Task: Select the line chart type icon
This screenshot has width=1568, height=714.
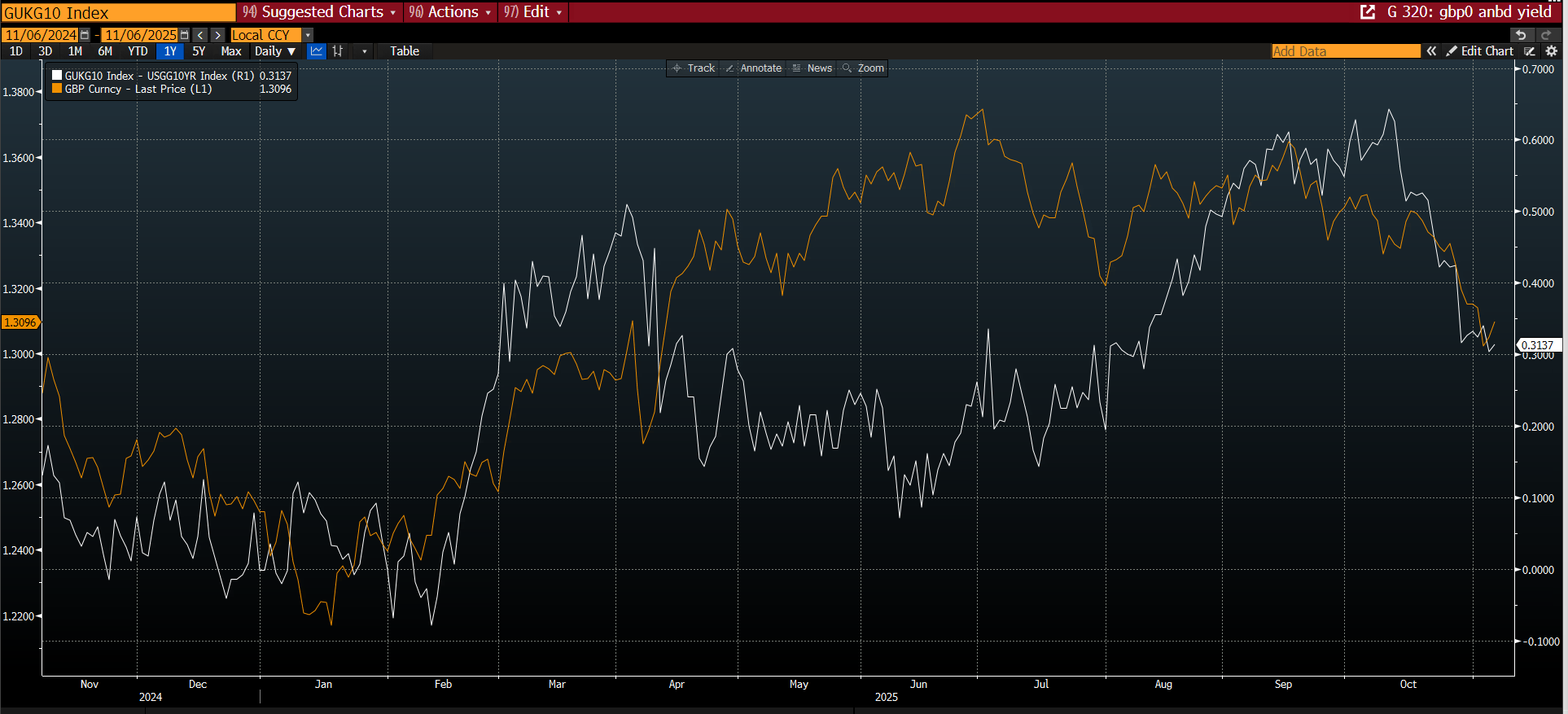Action: pyautogui.click(x=316, y=51)
